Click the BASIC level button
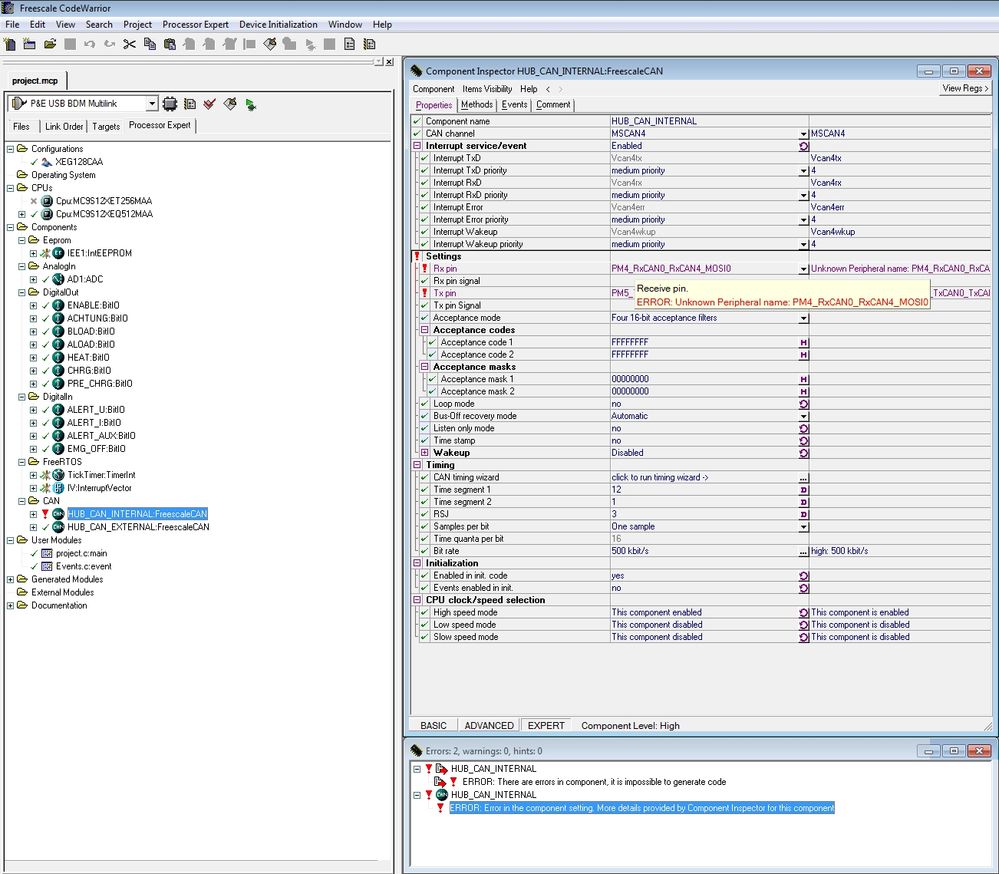The height and width of the screenshot is (874, 999). click(x=433, y=726)
